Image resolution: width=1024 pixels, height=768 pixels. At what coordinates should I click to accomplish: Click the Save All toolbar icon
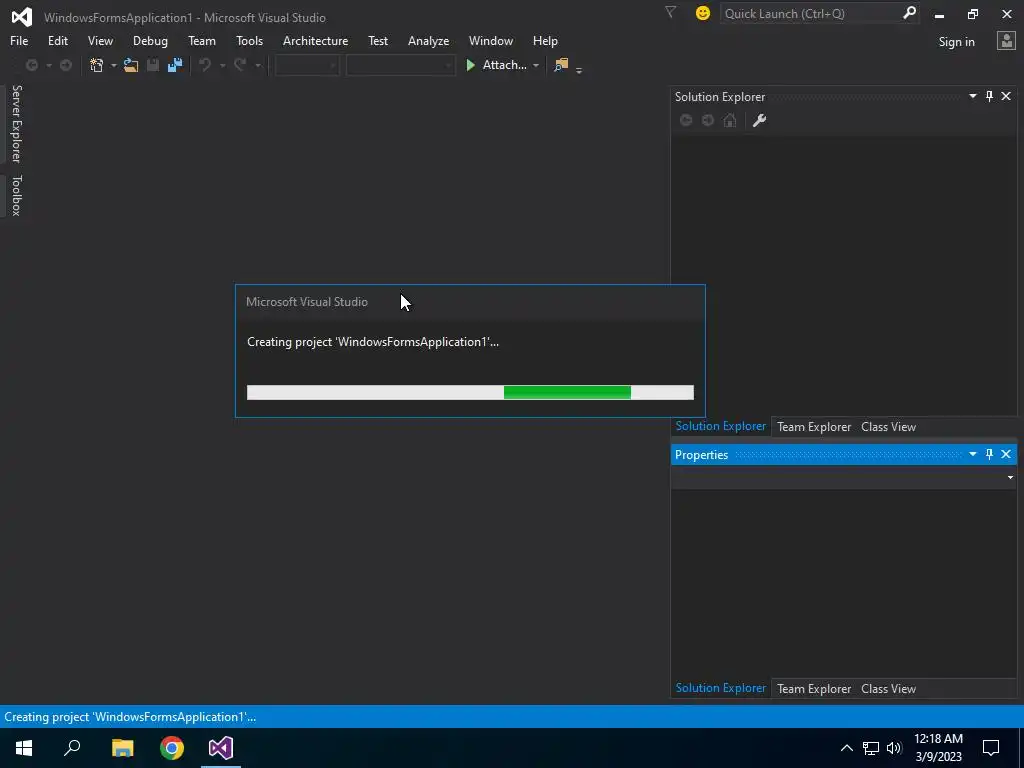(x=175, y=65)
